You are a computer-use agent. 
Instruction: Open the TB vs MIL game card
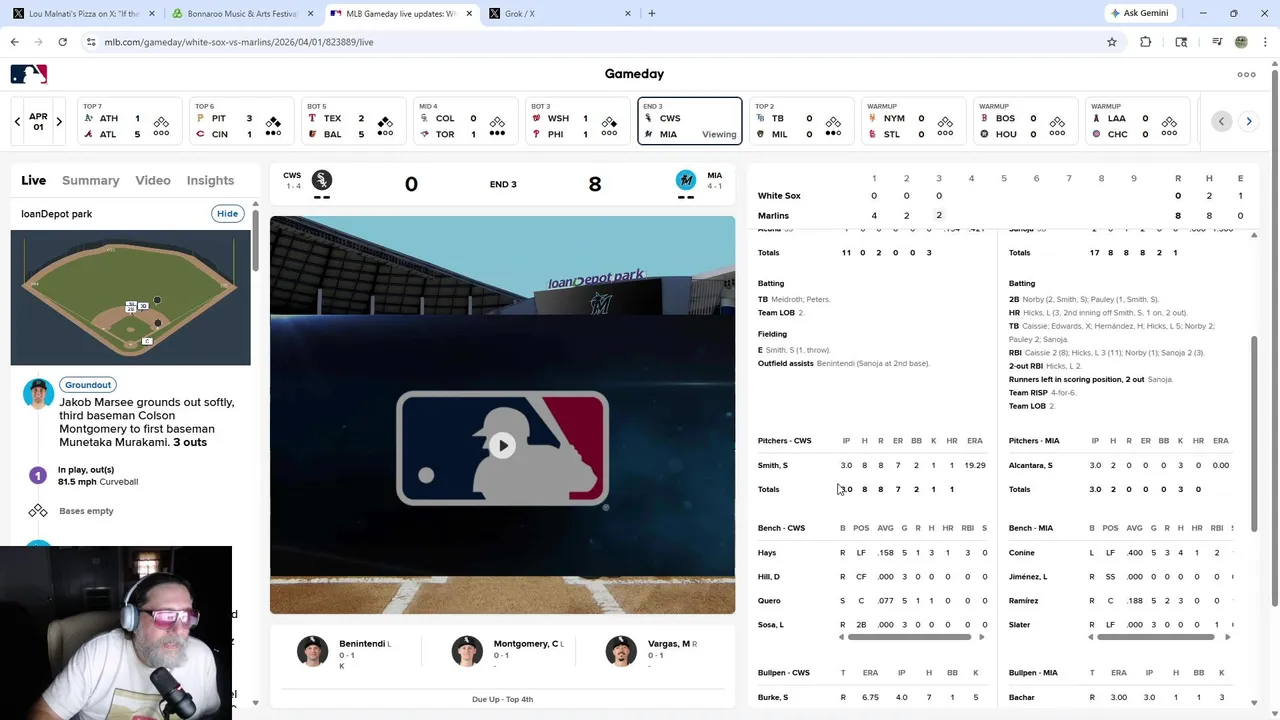tap(801, 121)
